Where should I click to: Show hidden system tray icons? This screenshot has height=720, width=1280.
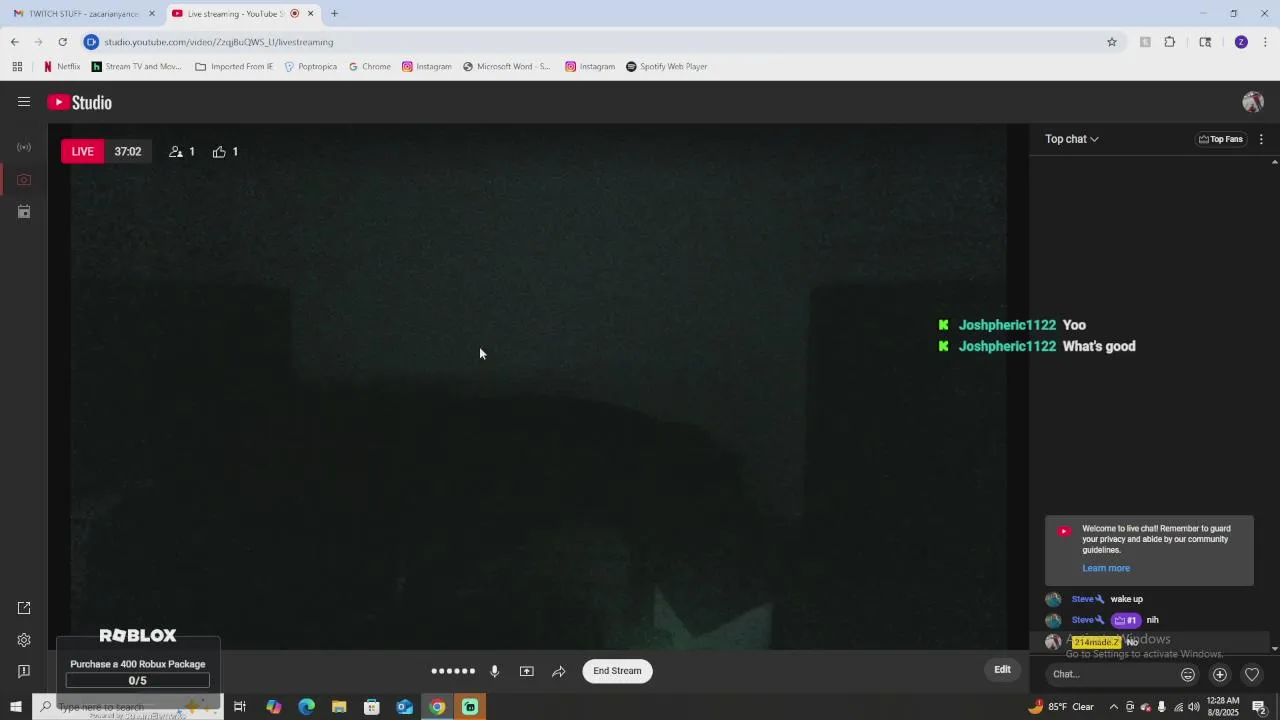[1113, 707]
